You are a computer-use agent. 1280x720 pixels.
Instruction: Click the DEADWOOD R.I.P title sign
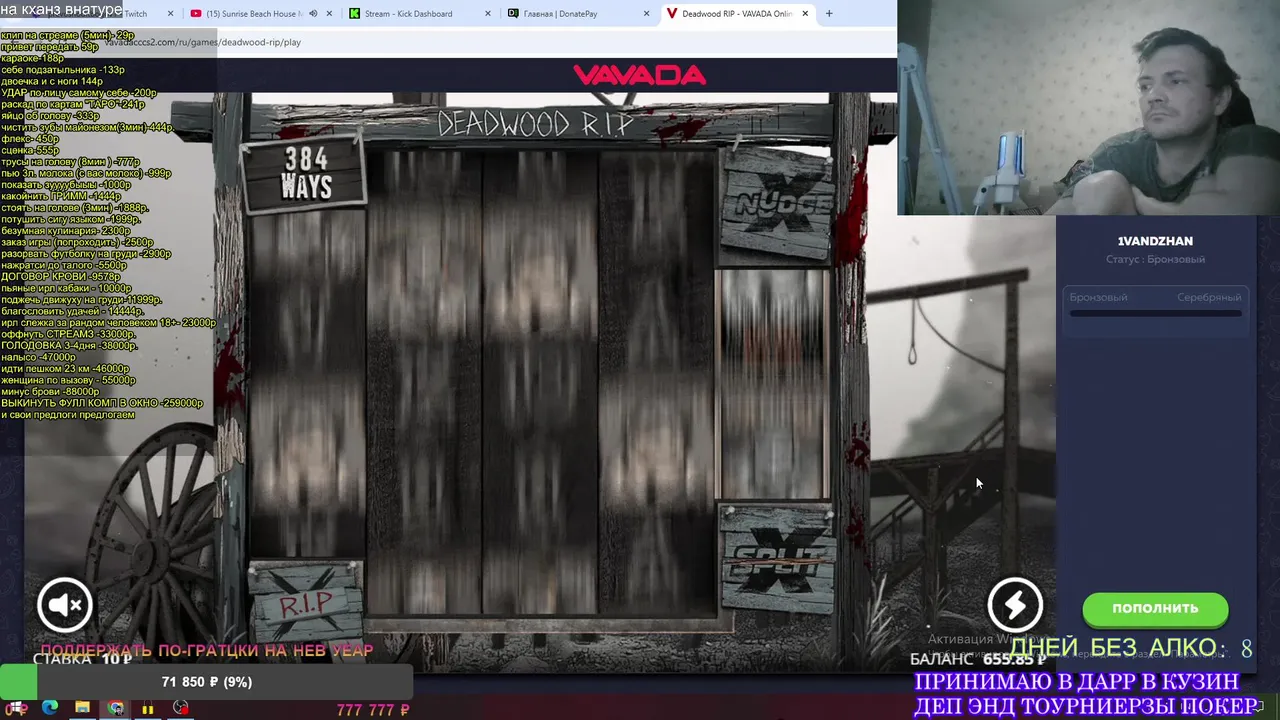pyautogui.click(x=536, y=123)
